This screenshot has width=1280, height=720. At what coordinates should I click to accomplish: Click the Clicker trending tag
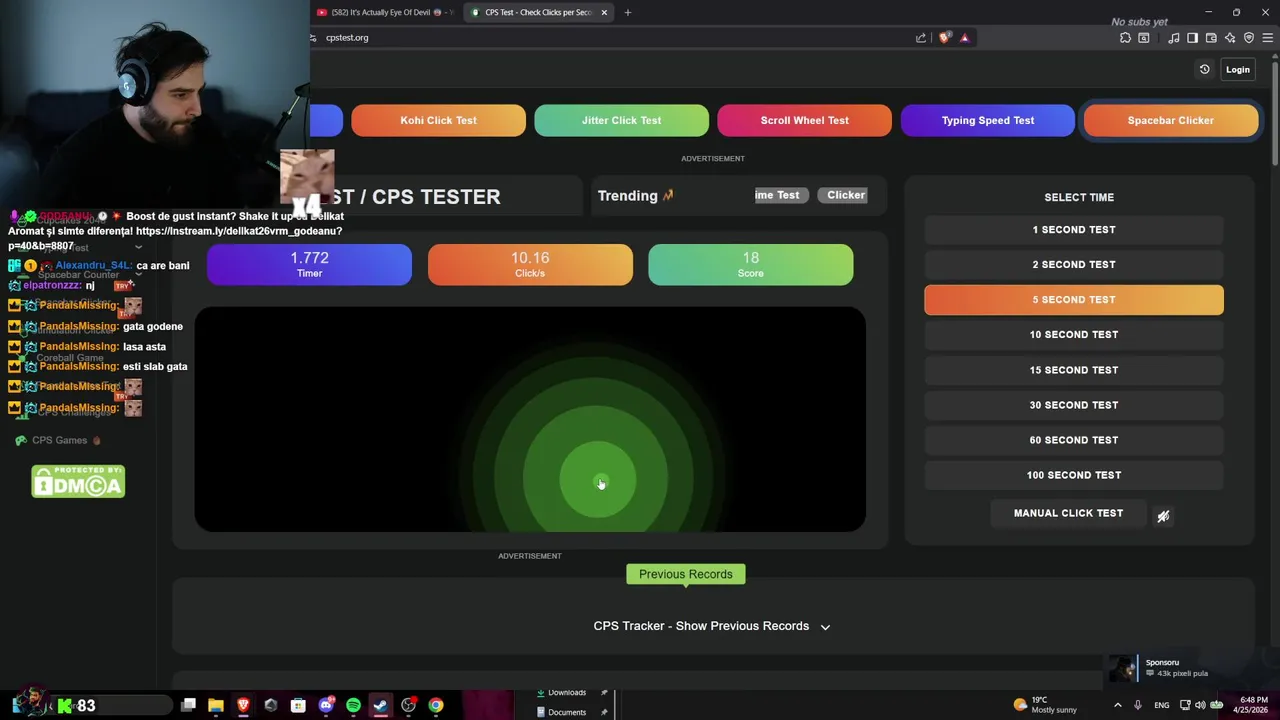pos(846,195)
